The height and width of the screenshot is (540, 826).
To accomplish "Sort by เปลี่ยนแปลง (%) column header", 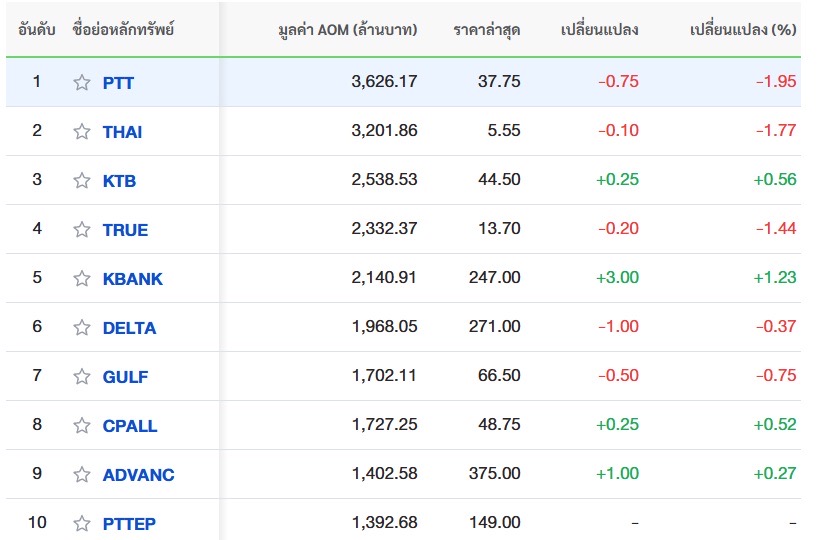I will click(x=743, y=30).
